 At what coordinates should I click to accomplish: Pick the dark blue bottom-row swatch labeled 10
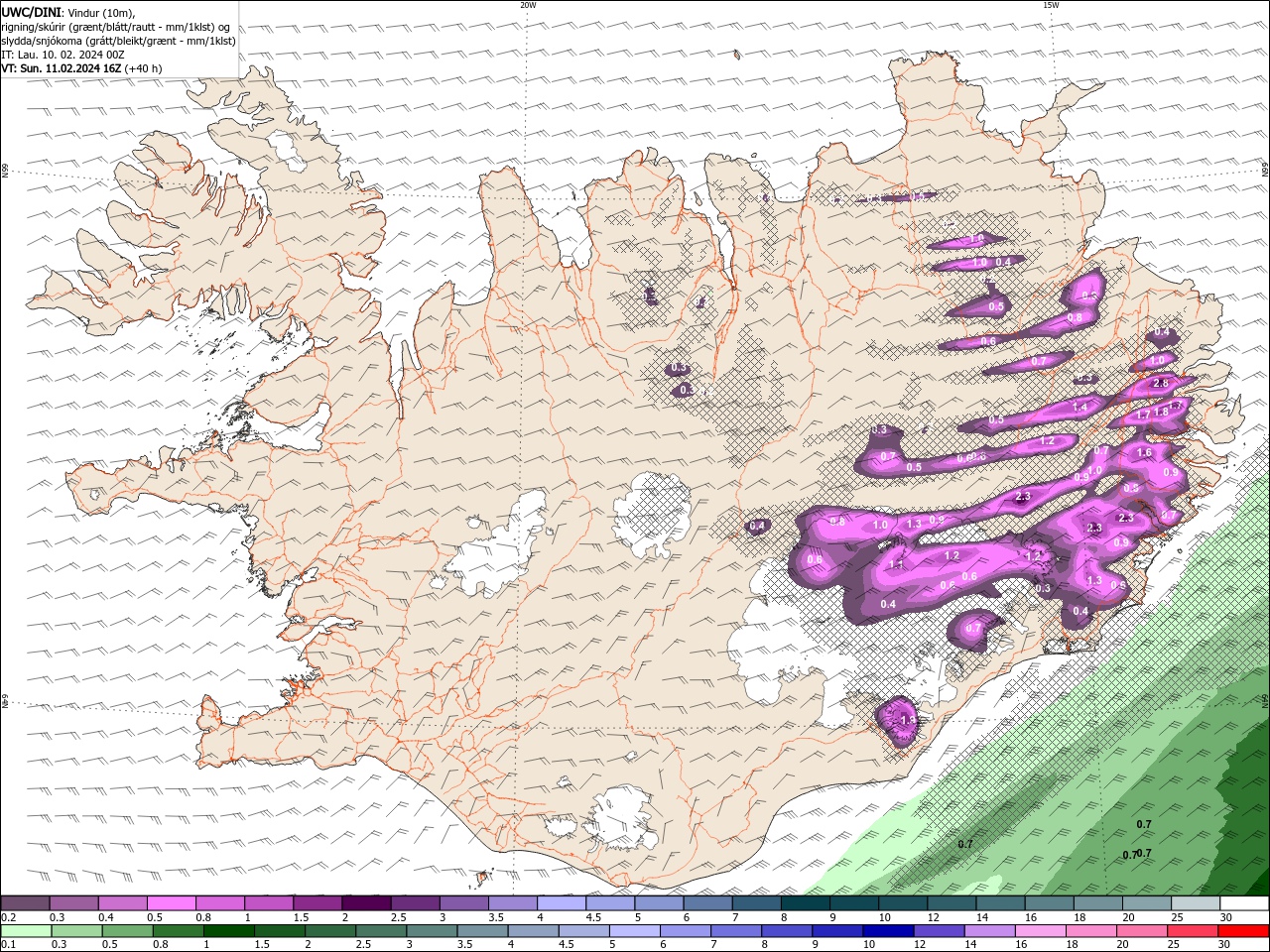coord(887,931)
